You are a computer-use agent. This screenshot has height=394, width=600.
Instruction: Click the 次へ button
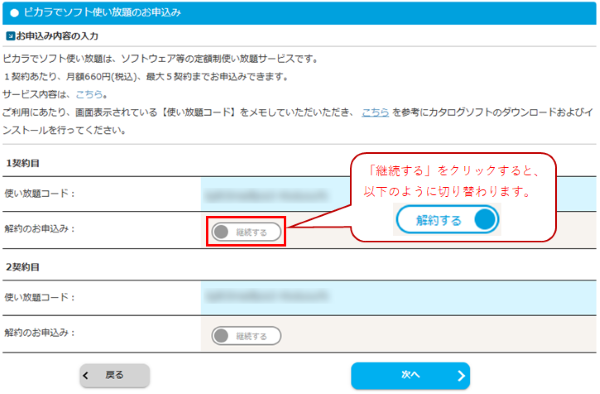(x=410, y=375)
